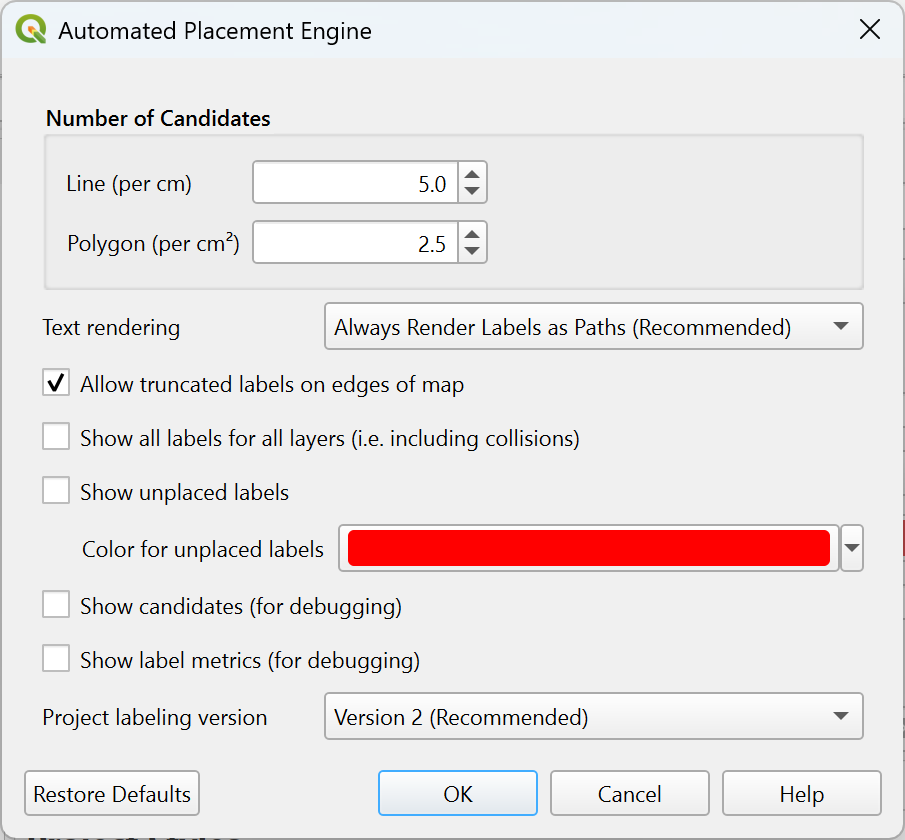Close the Automated Placement Engine dialog
This screenshot has height=840, width=905.
[x=869, y=29]
